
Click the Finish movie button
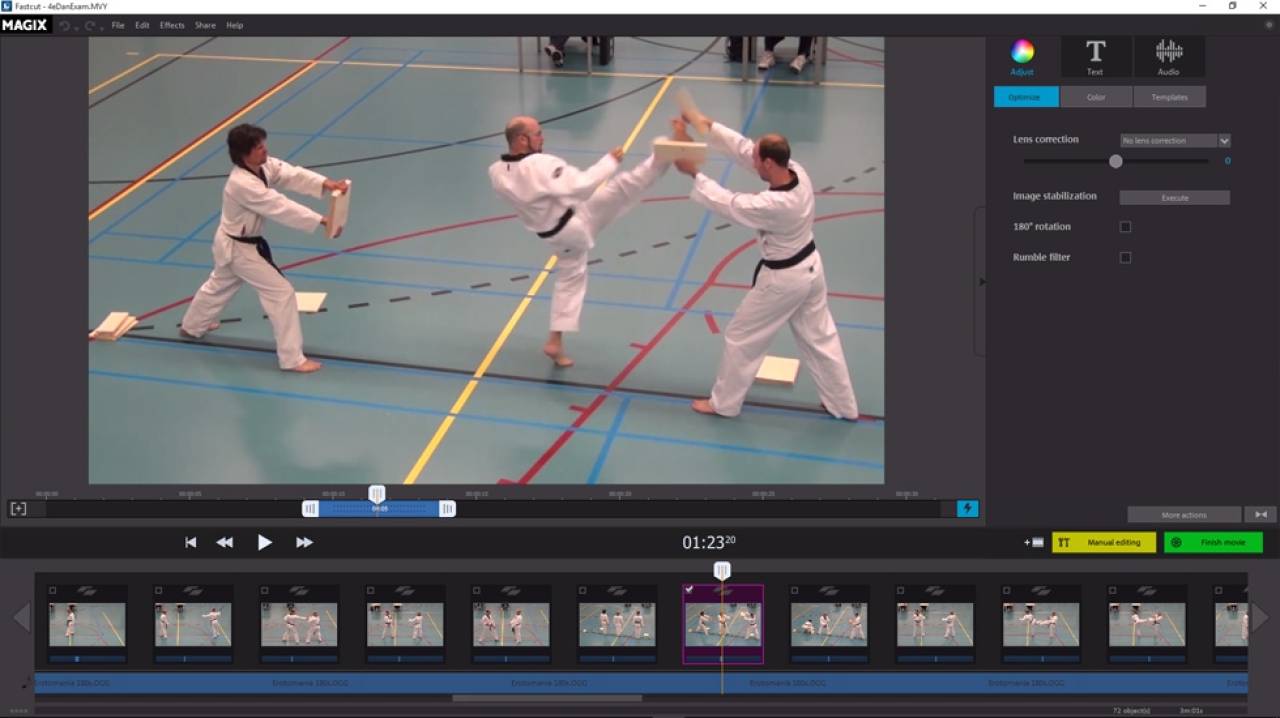[1212, 542]
